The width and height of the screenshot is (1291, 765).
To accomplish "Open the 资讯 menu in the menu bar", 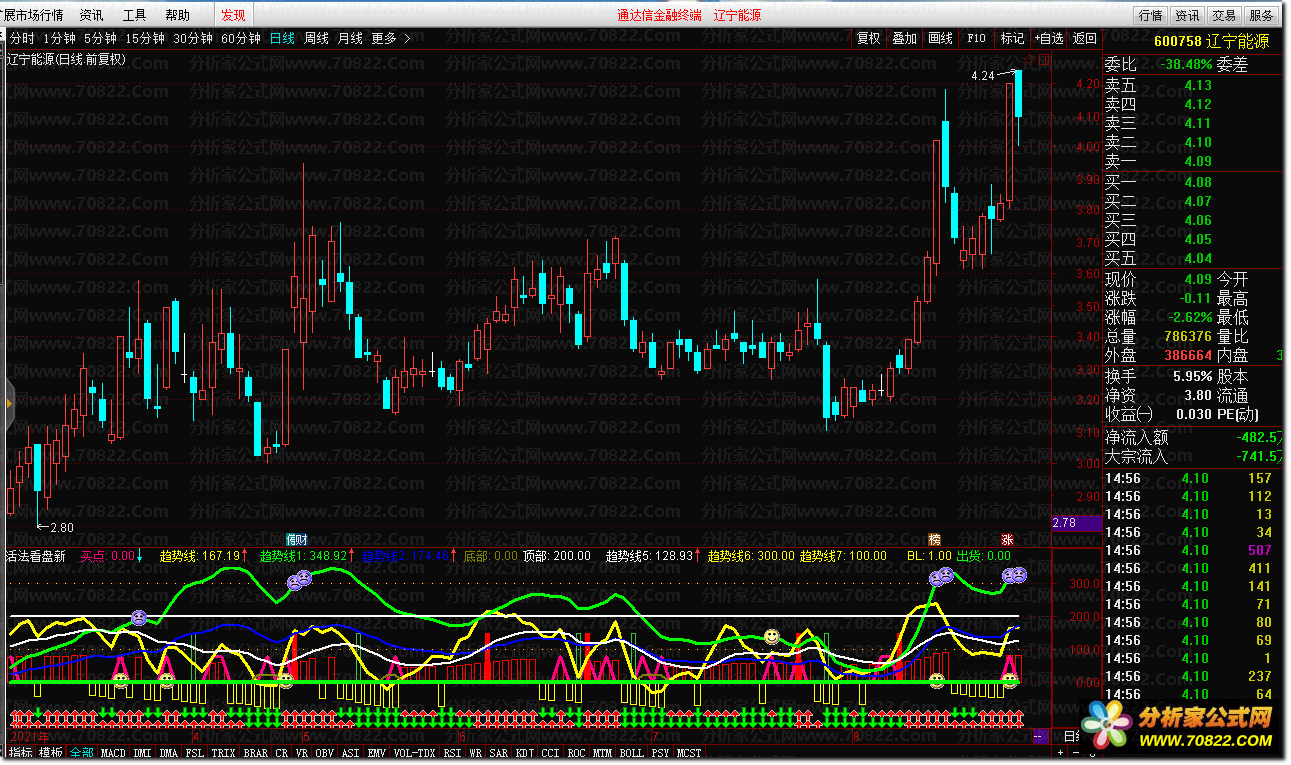I will 91,15.
